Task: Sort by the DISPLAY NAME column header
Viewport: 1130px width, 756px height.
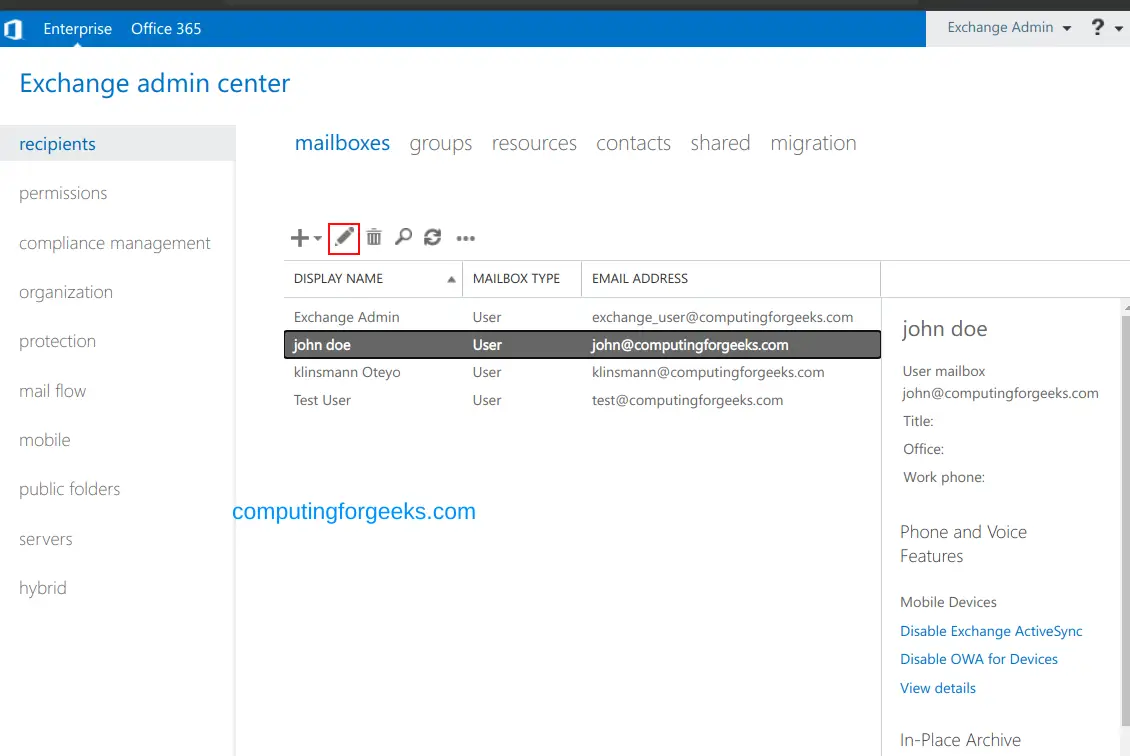Action: (x=339, y=279)
